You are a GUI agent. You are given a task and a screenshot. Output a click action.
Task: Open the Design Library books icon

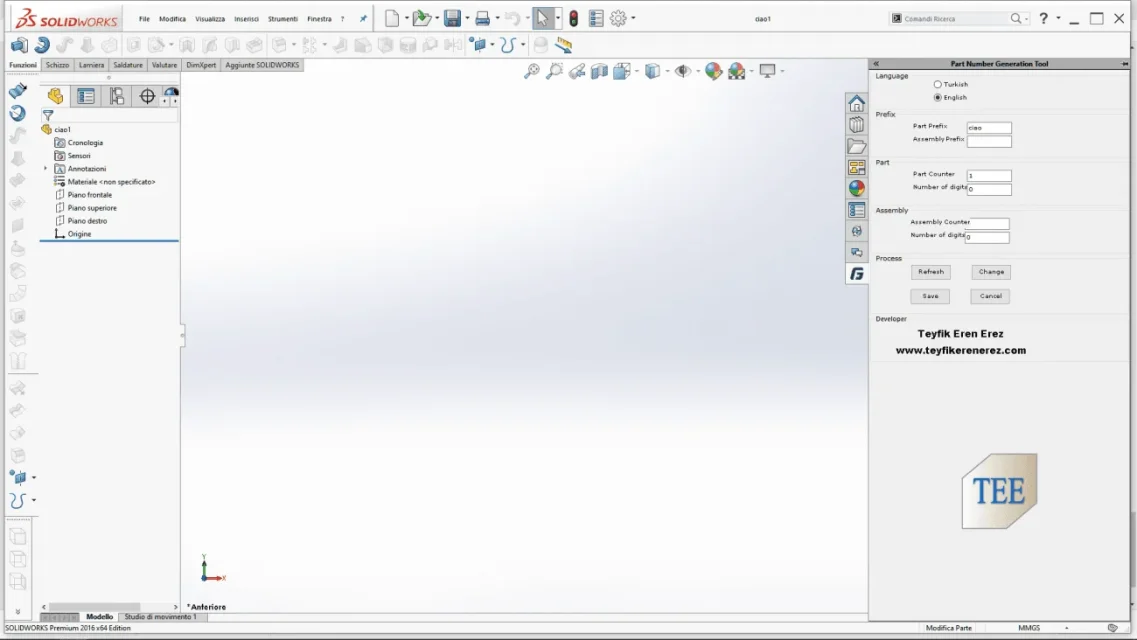click(856, 125)
